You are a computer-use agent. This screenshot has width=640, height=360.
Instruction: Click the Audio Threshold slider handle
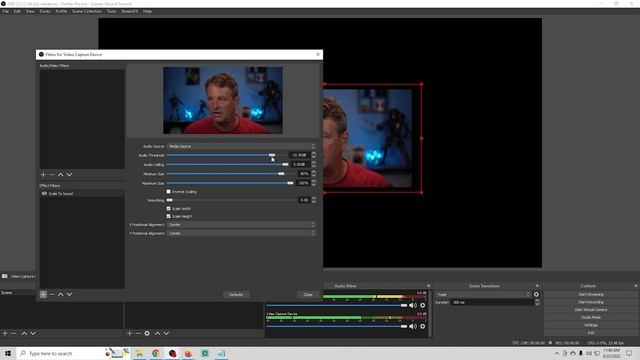pos(272,155)
